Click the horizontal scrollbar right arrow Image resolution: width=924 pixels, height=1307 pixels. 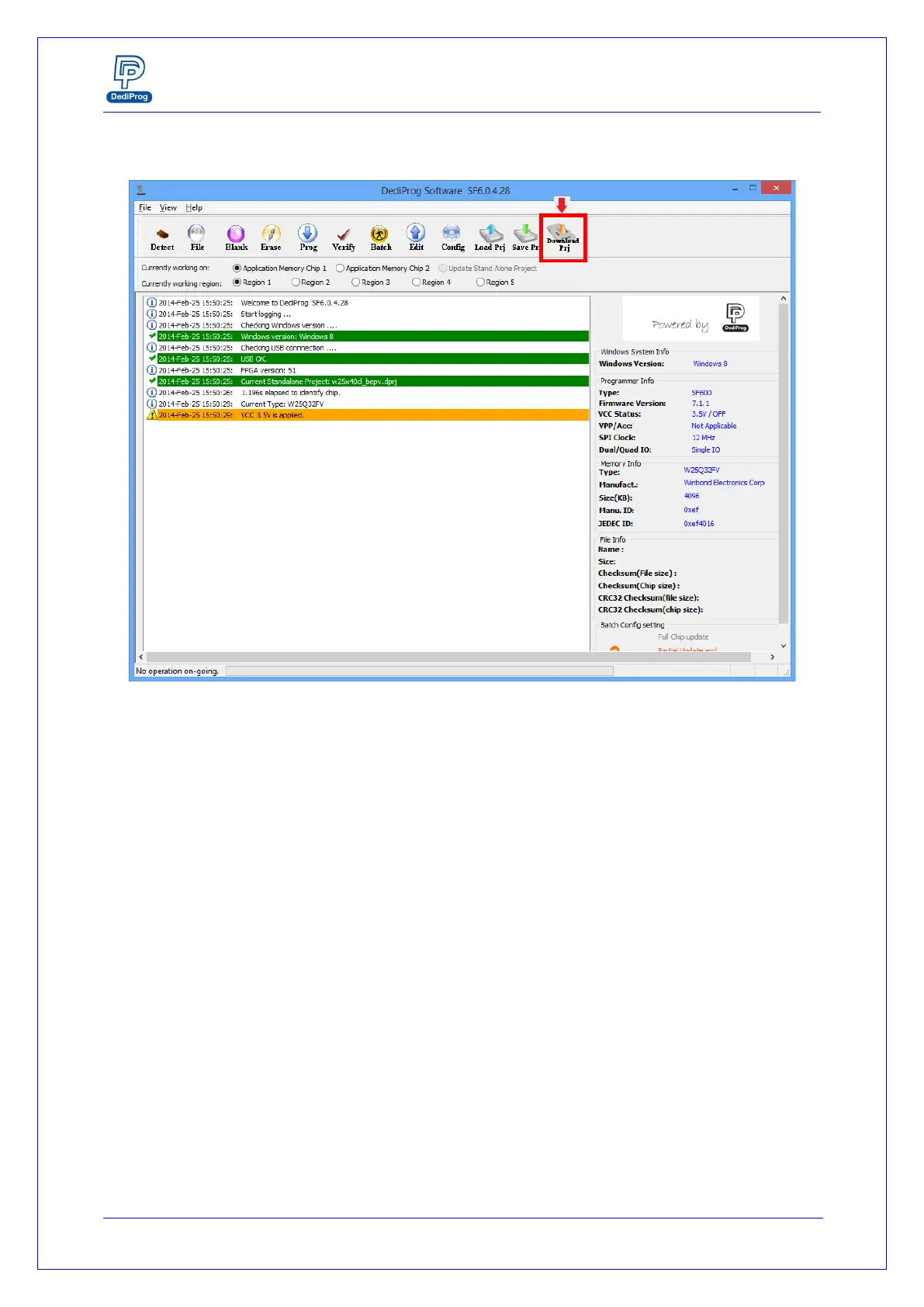pyautogui.click(x=773, y=657)
